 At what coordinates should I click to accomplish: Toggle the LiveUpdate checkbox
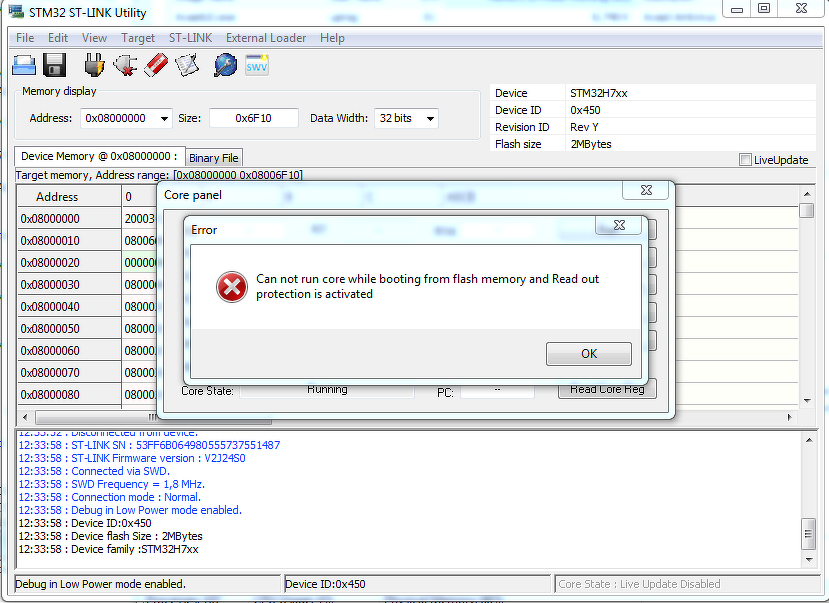[745, 160]
